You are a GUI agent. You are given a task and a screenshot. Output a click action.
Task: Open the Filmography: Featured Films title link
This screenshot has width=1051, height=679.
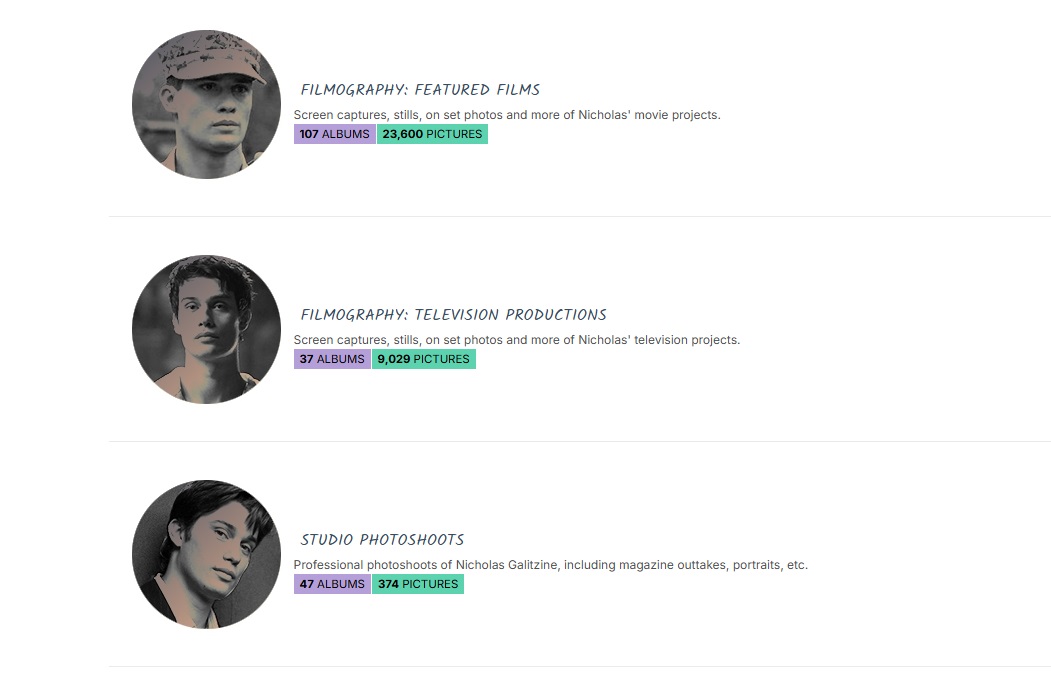point(420,90)
